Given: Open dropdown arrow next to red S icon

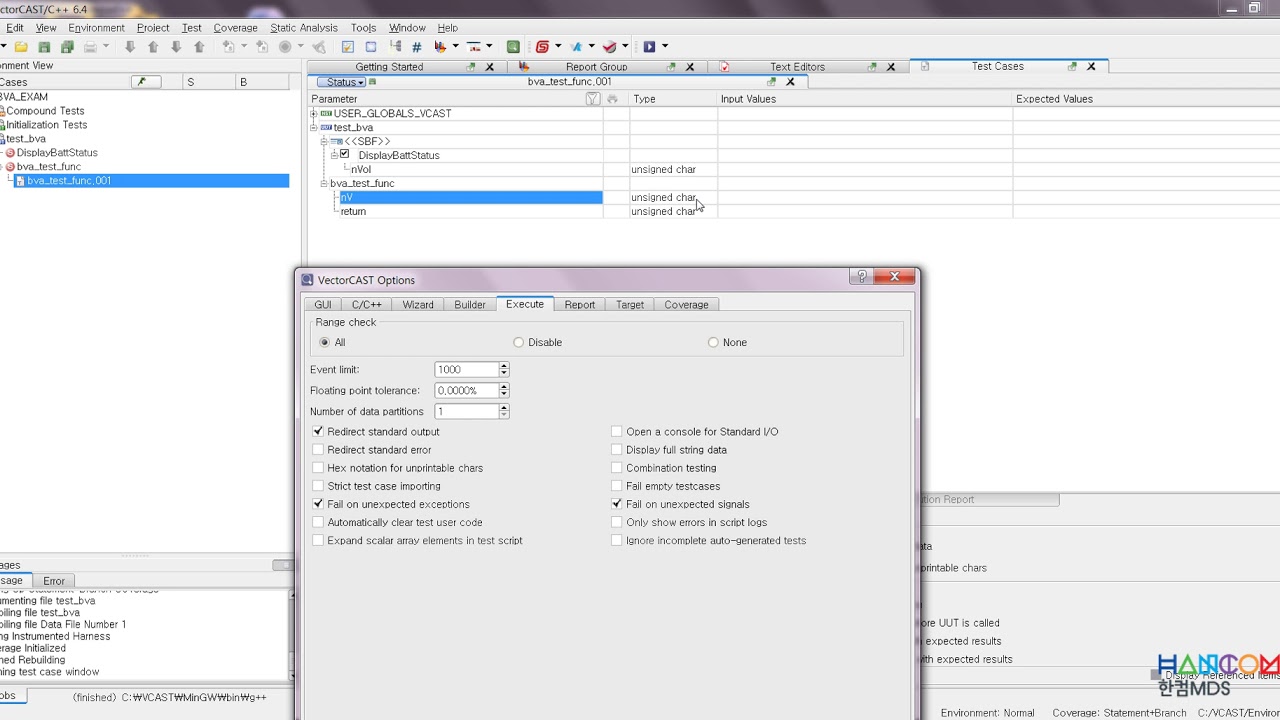Looking at the screenshot, I should pos(558,47).
